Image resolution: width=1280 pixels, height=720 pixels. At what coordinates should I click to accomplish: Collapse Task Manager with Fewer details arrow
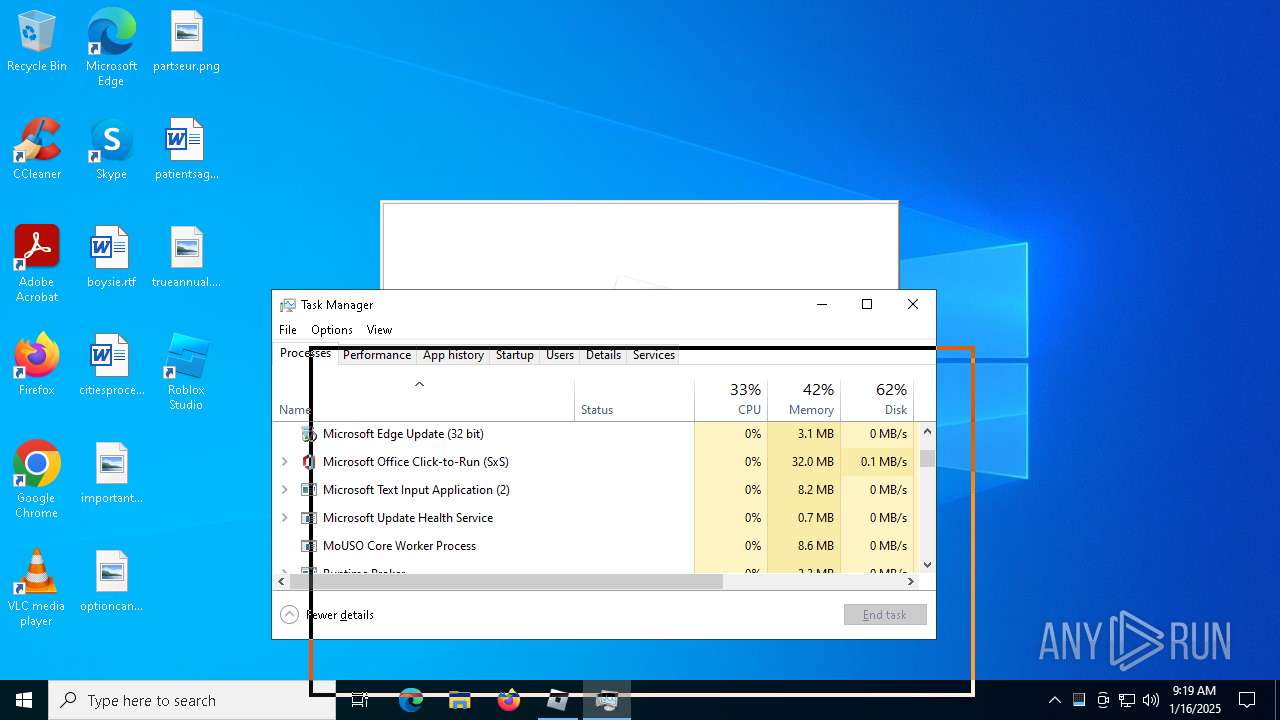[289, 615]
